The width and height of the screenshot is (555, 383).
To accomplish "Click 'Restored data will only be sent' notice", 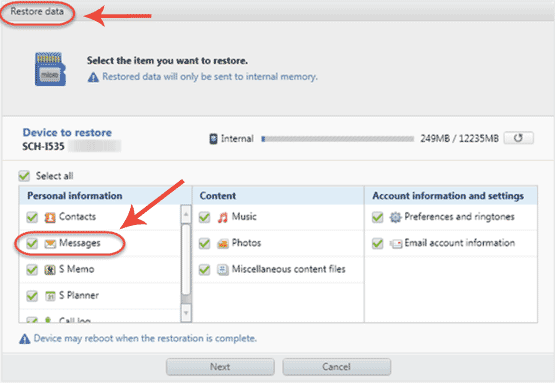I will pyautogui.click(x=210, y=76).
